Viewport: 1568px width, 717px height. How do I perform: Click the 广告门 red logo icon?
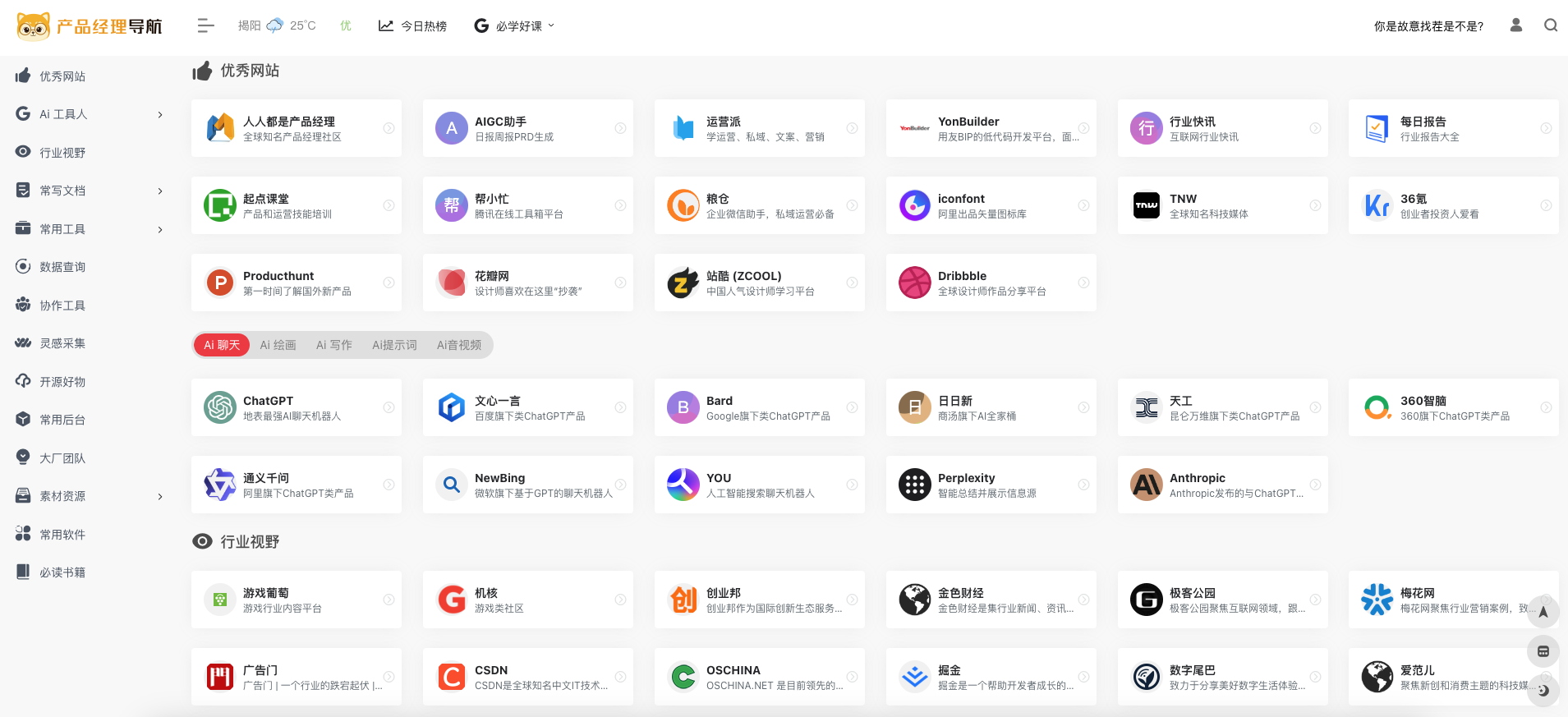click(x=220, y=677)
